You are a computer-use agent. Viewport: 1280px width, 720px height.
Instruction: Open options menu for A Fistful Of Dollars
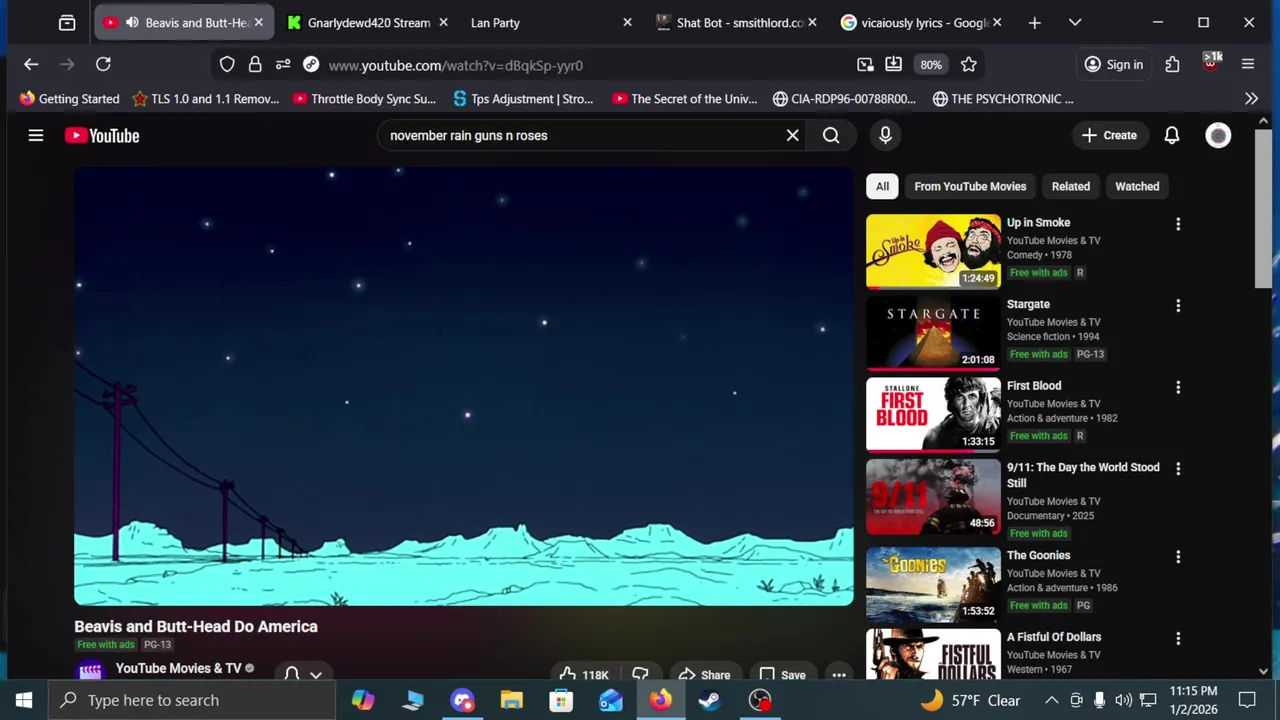[x=1178, y=638]
